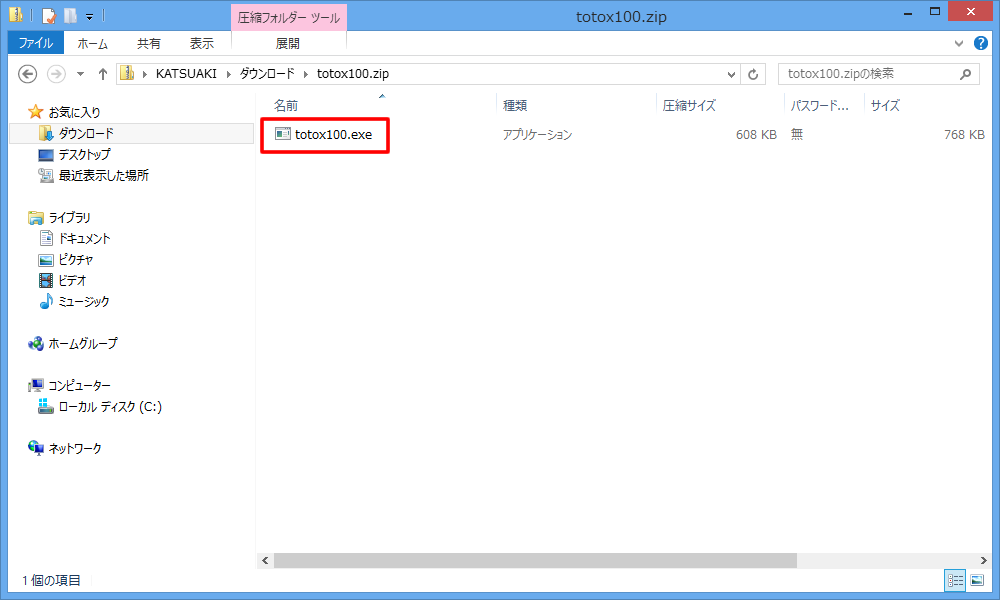Click the ドキュメント page icon
This screenshot has width=1000, height=600.
coord(46,238)
